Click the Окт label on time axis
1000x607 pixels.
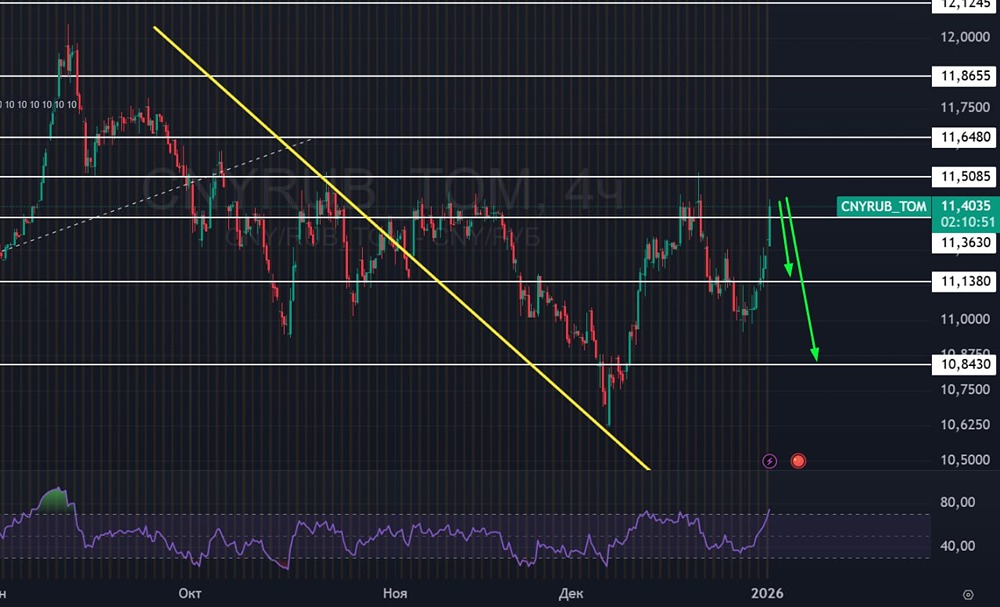pos(189,594)
